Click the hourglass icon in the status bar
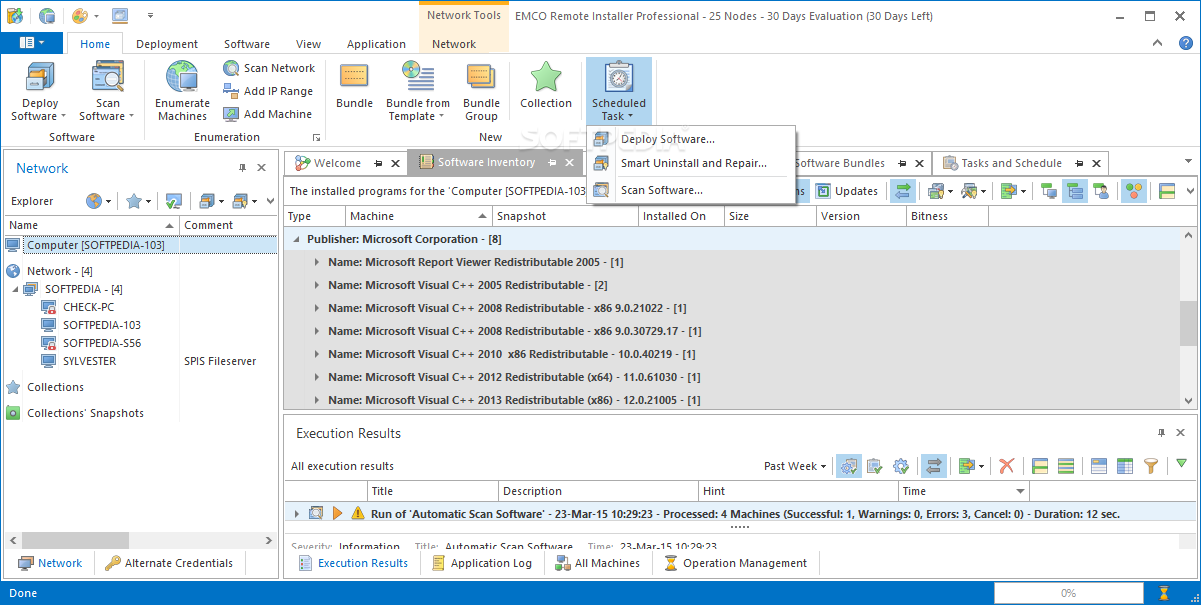The image size is (1201, 605). coord(1162,593)
